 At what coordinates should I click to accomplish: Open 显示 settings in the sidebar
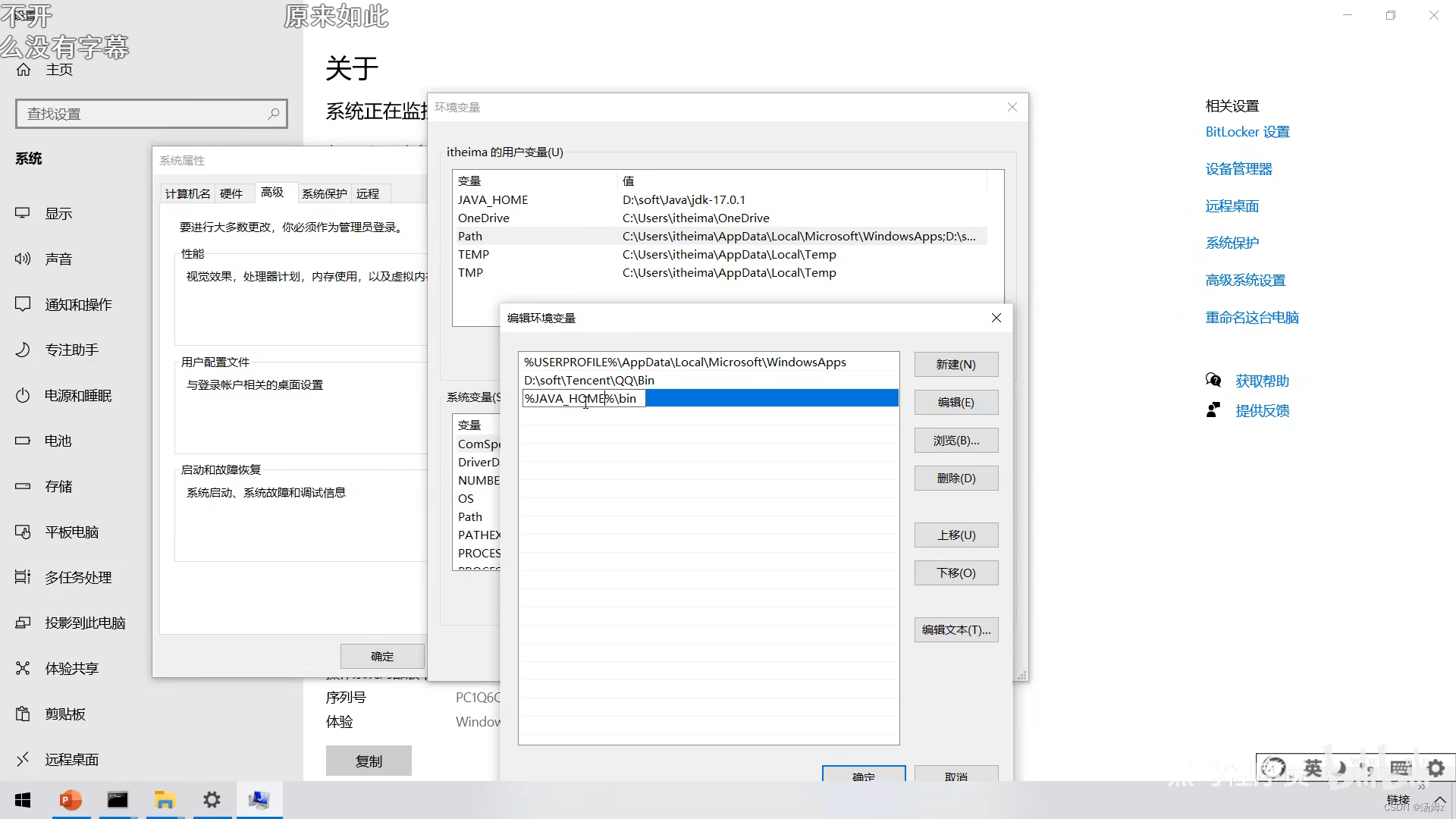[58, 213]
